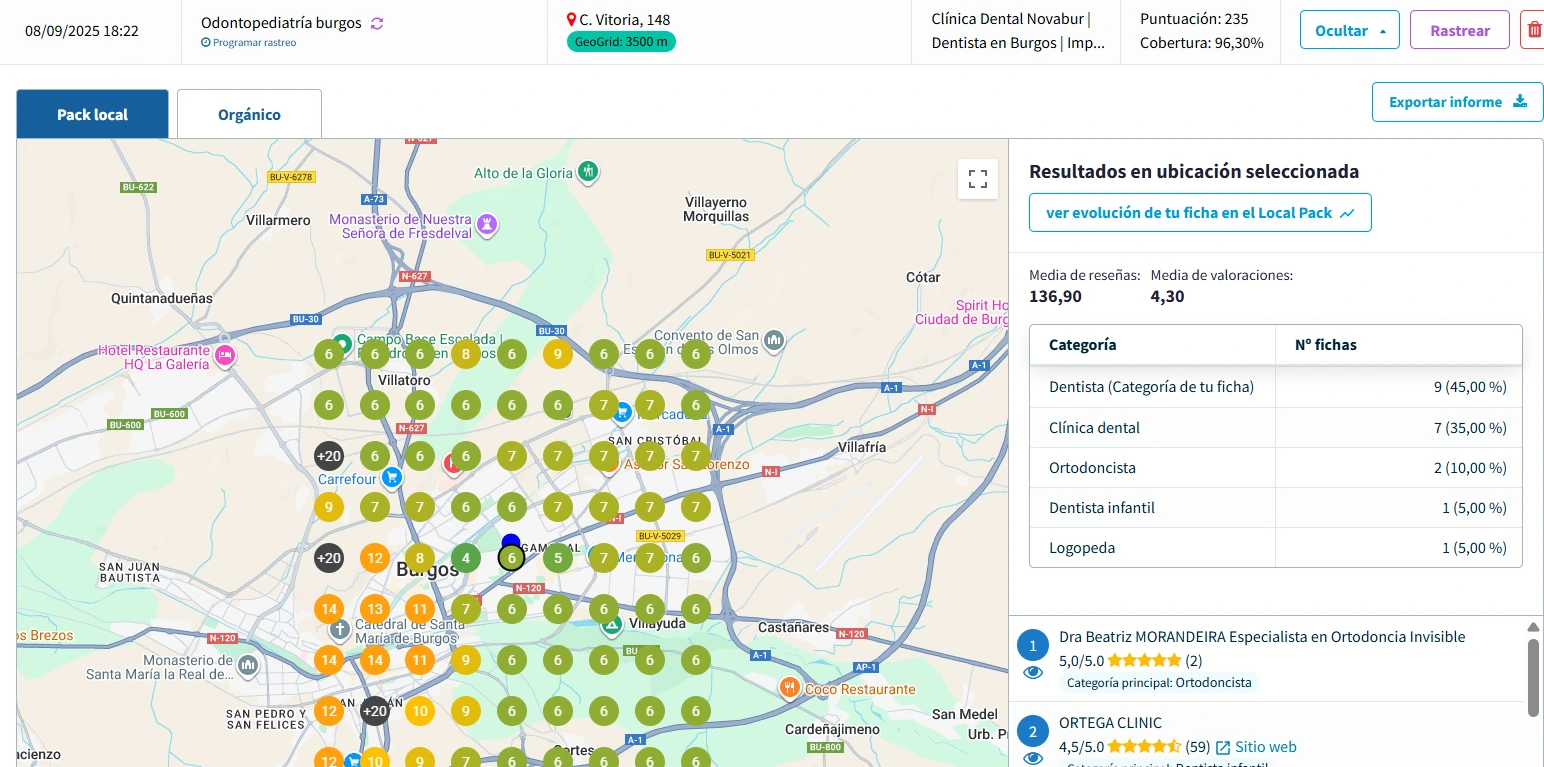Click the red location pin near C. Vitoria, 148
The height and width of the screenshot is (767, 1544).
click(x=572, y=20)
